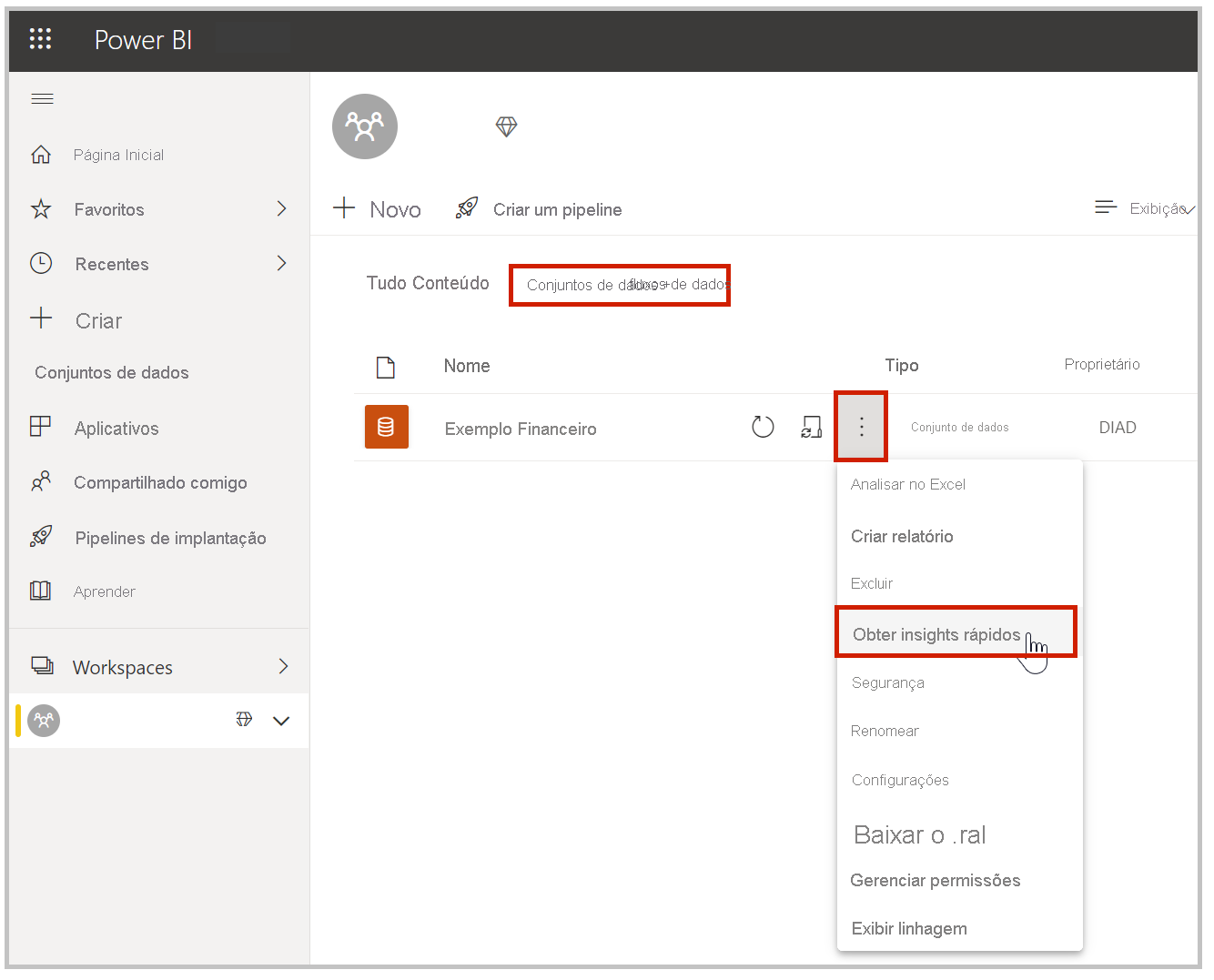Select Exibir linhagem from the menu
1214x980 pixels.
point(909,928)
